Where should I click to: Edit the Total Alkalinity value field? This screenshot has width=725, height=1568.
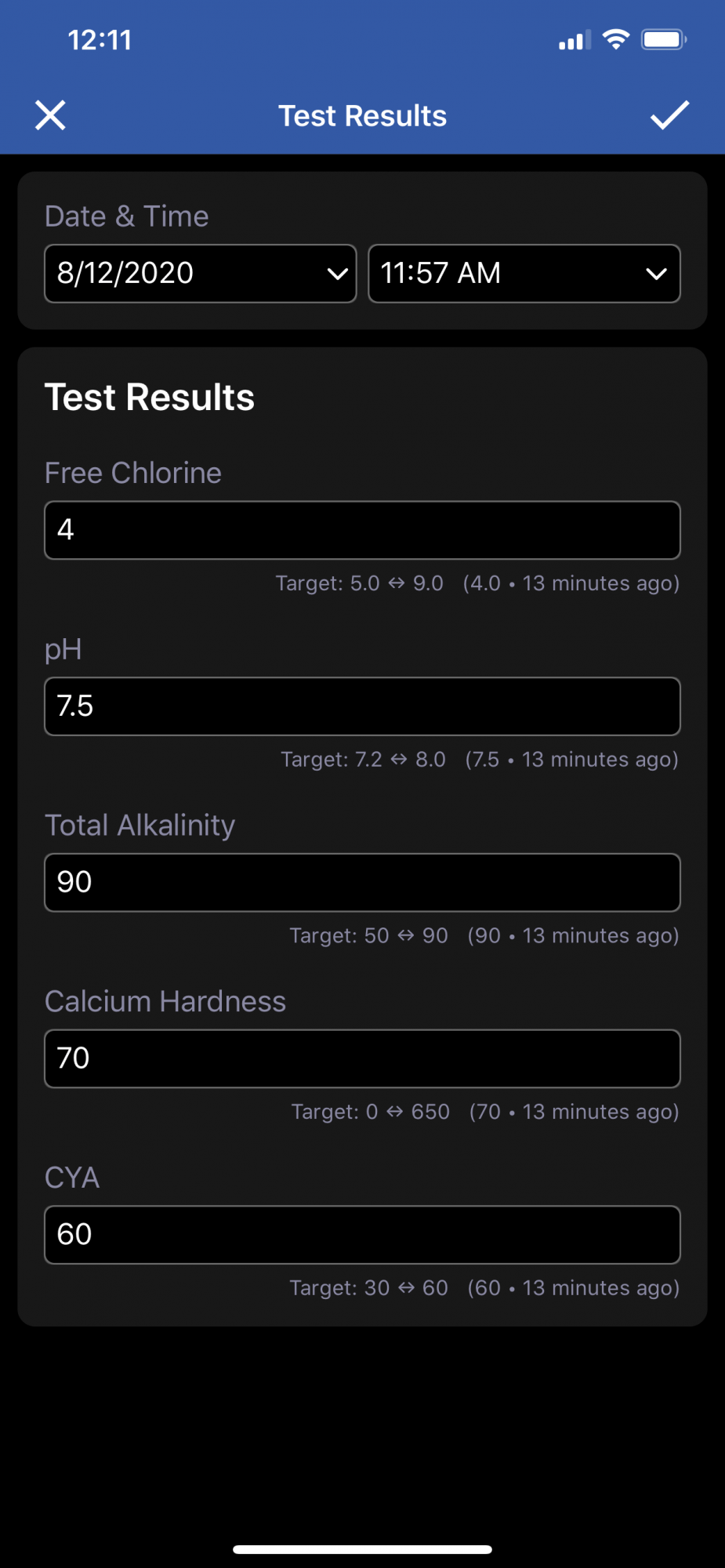362,883
